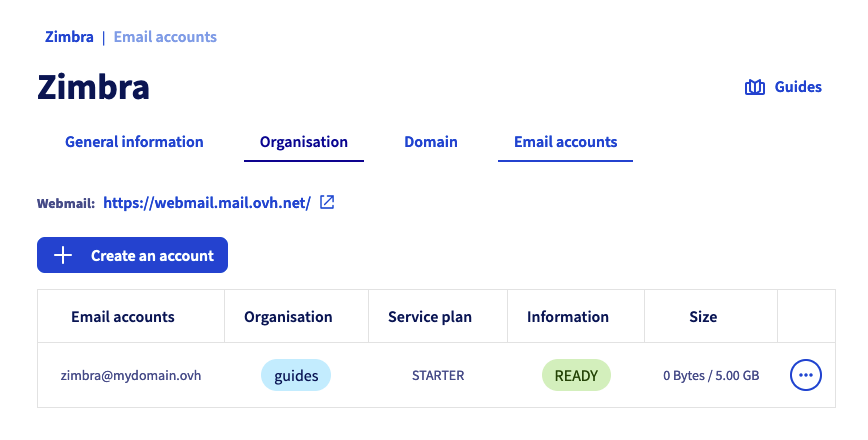The image size is (868, 440).
Task: Click the Guides link text
Action: (x=798, y=87)
